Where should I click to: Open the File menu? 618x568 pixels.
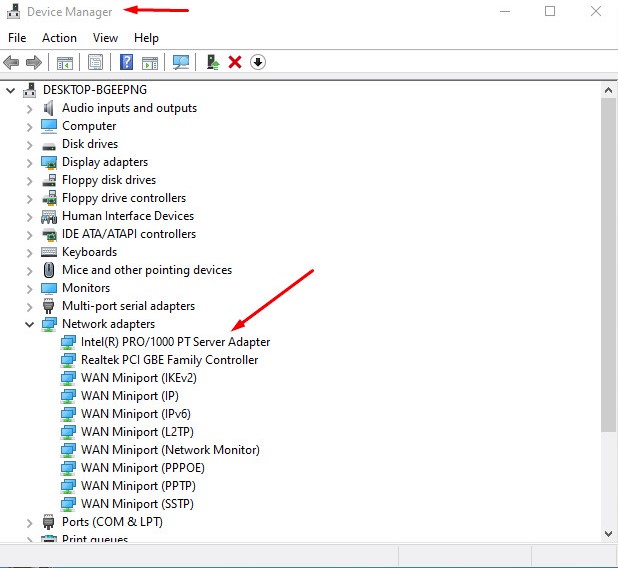pyautogui.click(x=17, y=38)
